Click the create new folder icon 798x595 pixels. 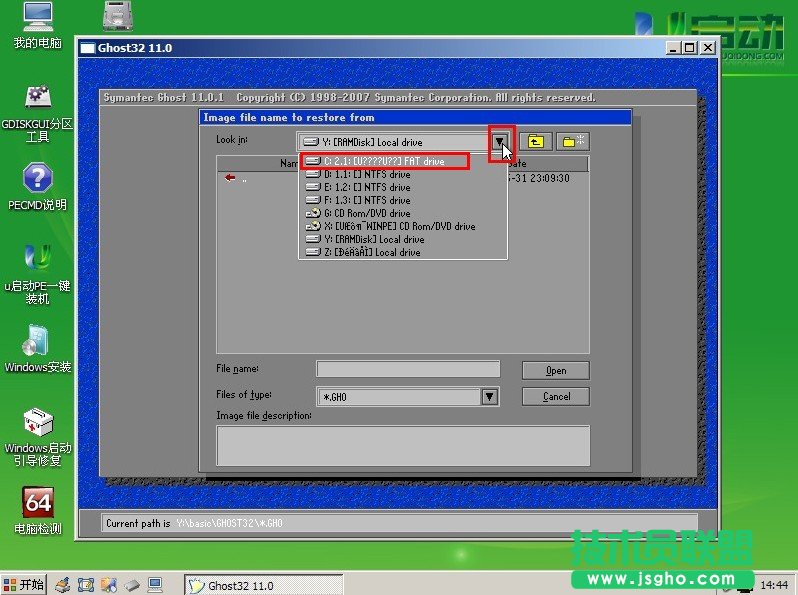click(573, 142)
